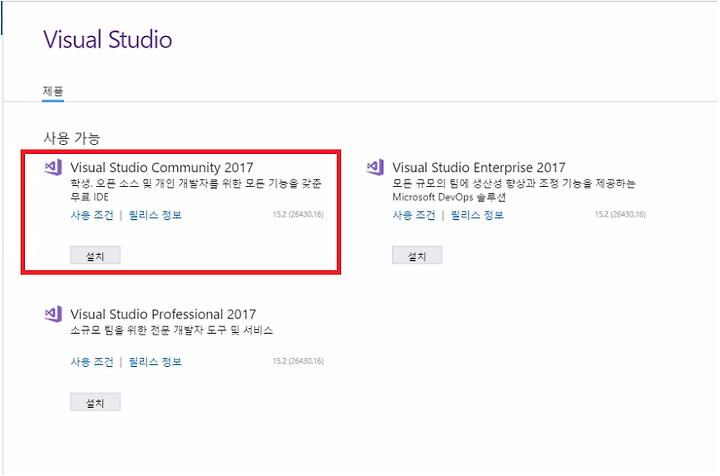The height and width of the screenshot is (476, 720).
Task: Open 릴리스 정보 link for Enterprise 2017
Action: (x=477, y=215)
